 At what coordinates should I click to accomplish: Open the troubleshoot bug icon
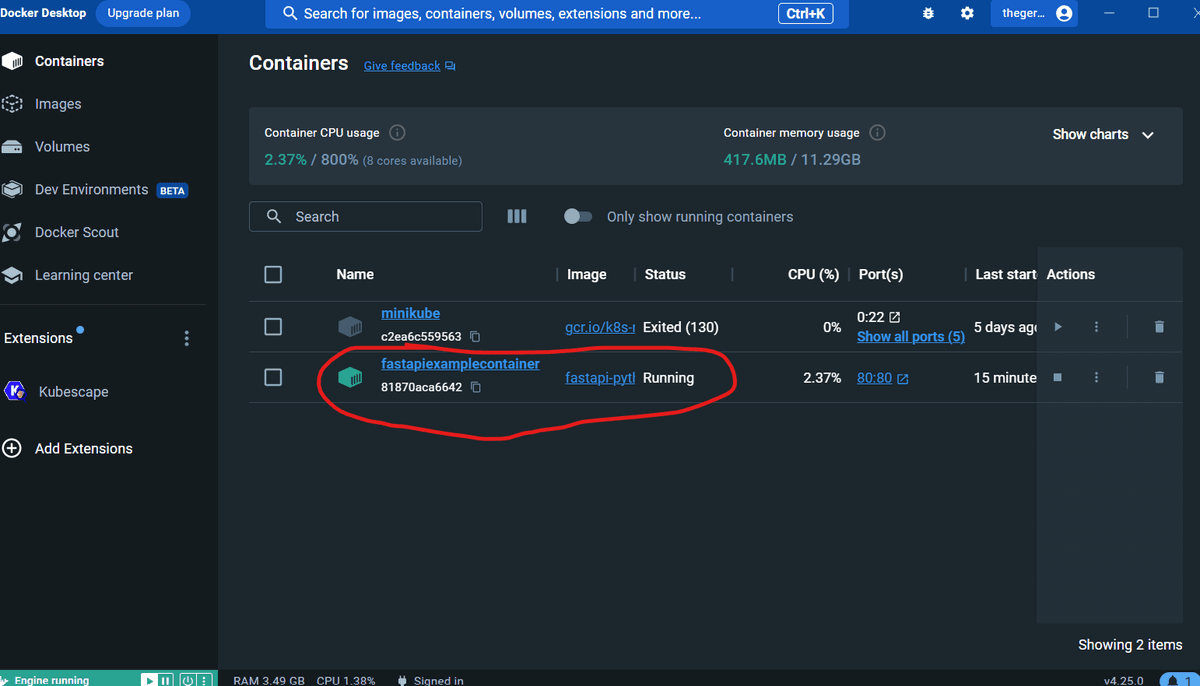928,14
